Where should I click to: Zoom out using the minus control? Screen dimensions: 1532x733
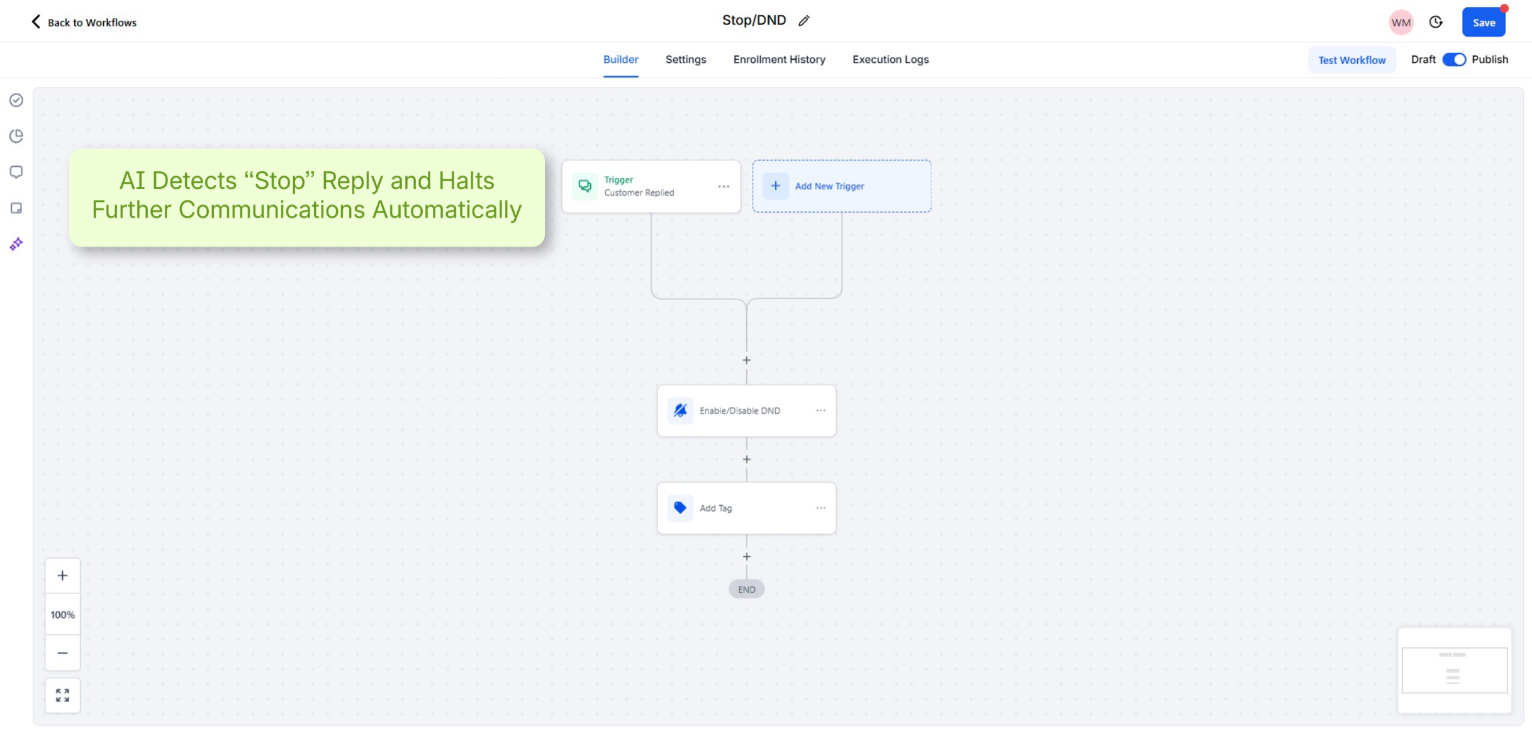tap(62, 652)
